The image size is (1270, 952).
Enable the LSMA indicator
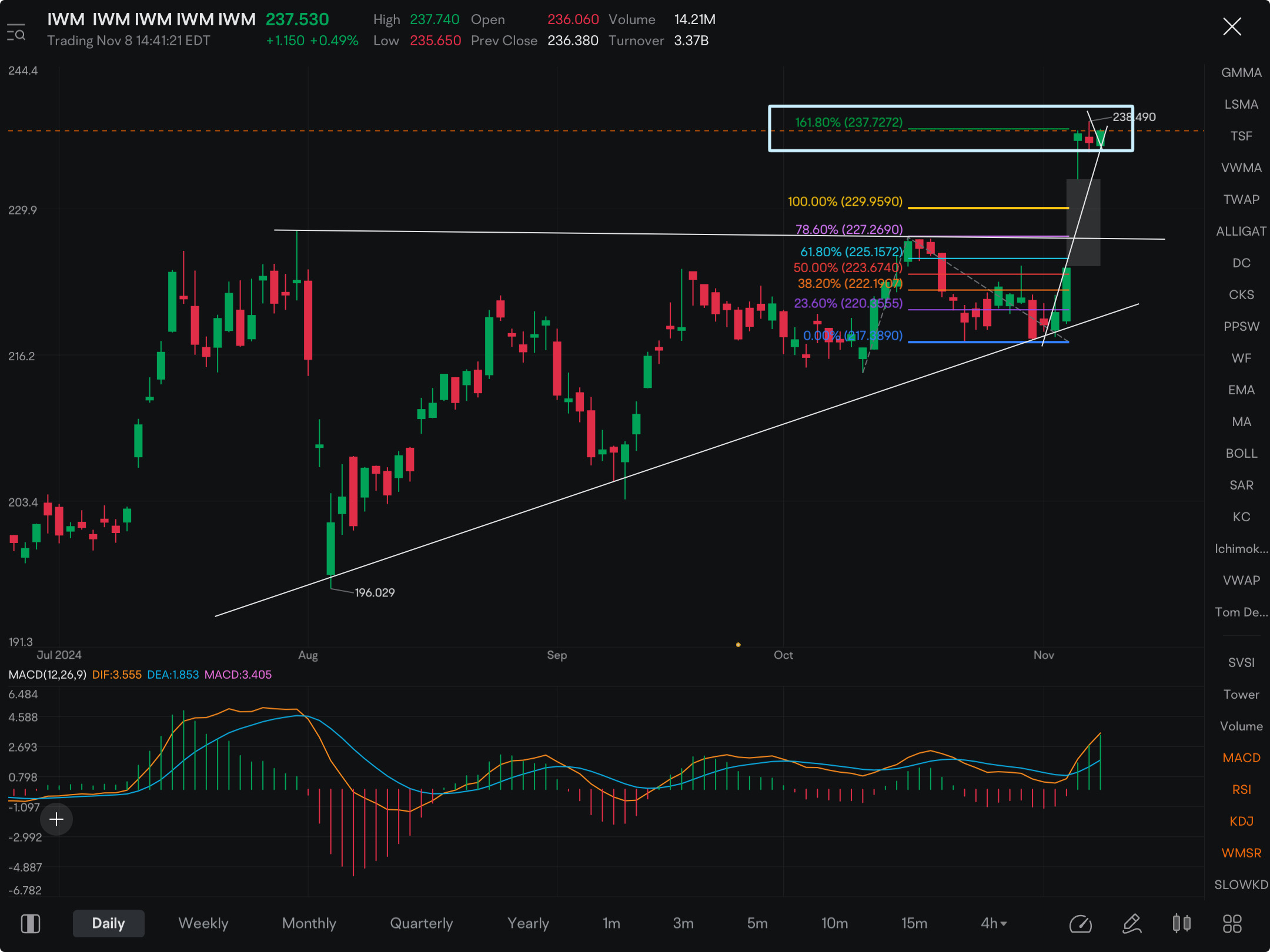pos(1241,105)
